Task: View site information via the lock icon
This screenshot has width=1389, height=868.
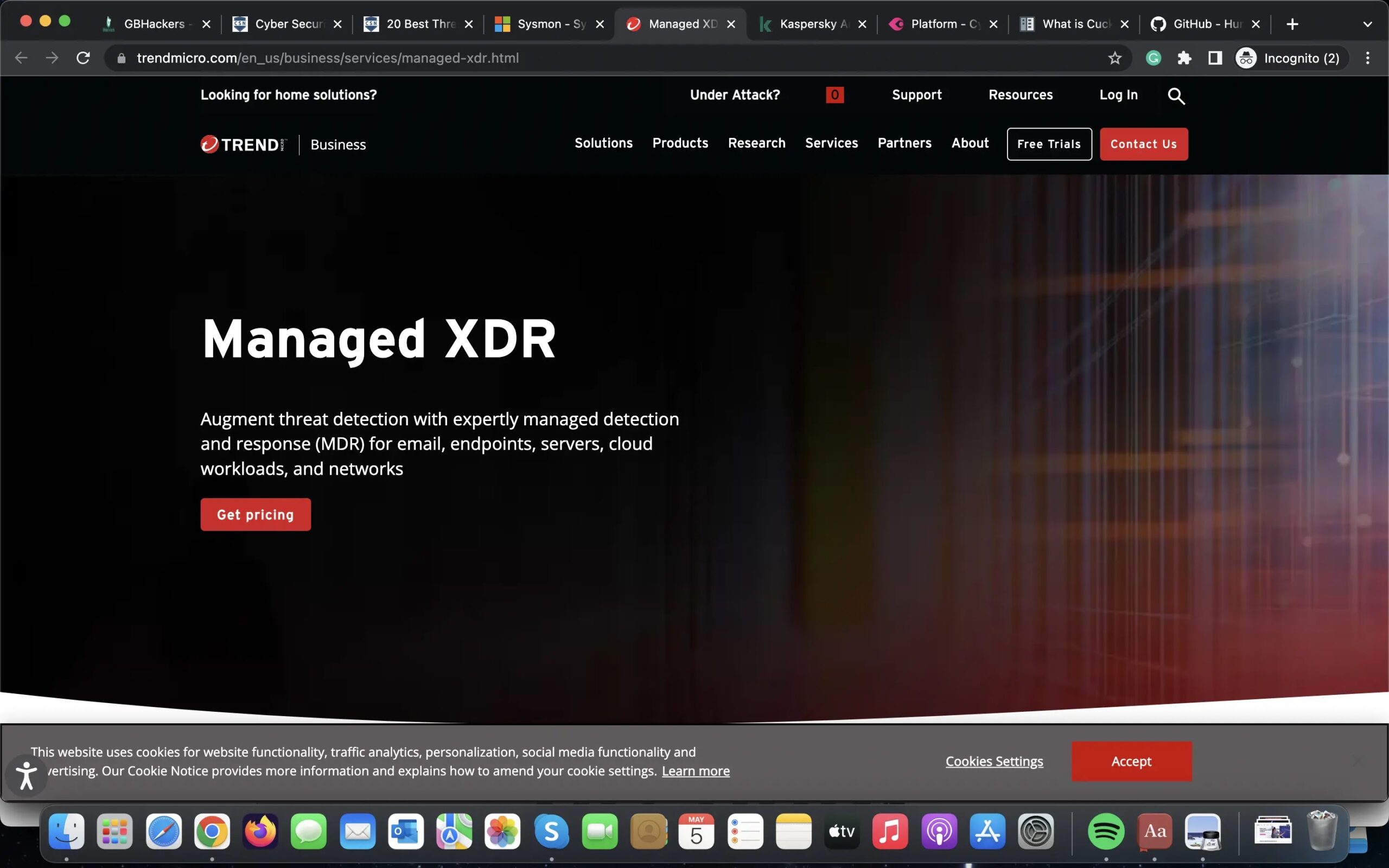Action: pyautogui.click(x=121, y=58)
